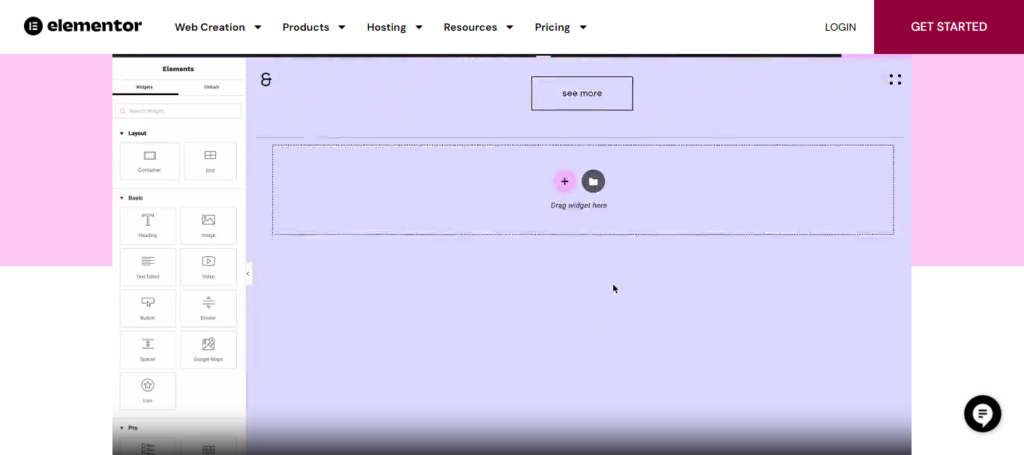Open the chat support bubble
This screenshot has width=1024, height=455.
click(982, 413)
